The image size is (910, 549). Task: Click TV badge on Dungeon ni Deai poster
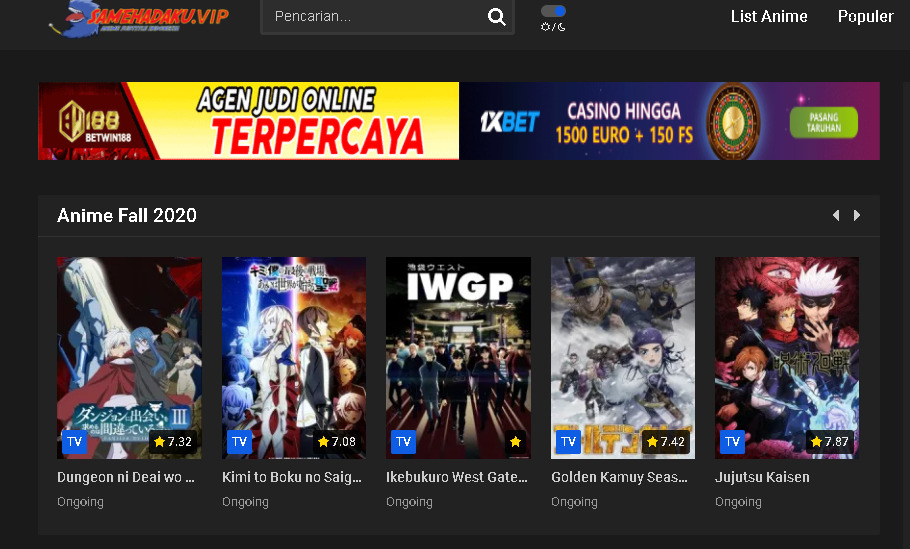pos(75,442)
